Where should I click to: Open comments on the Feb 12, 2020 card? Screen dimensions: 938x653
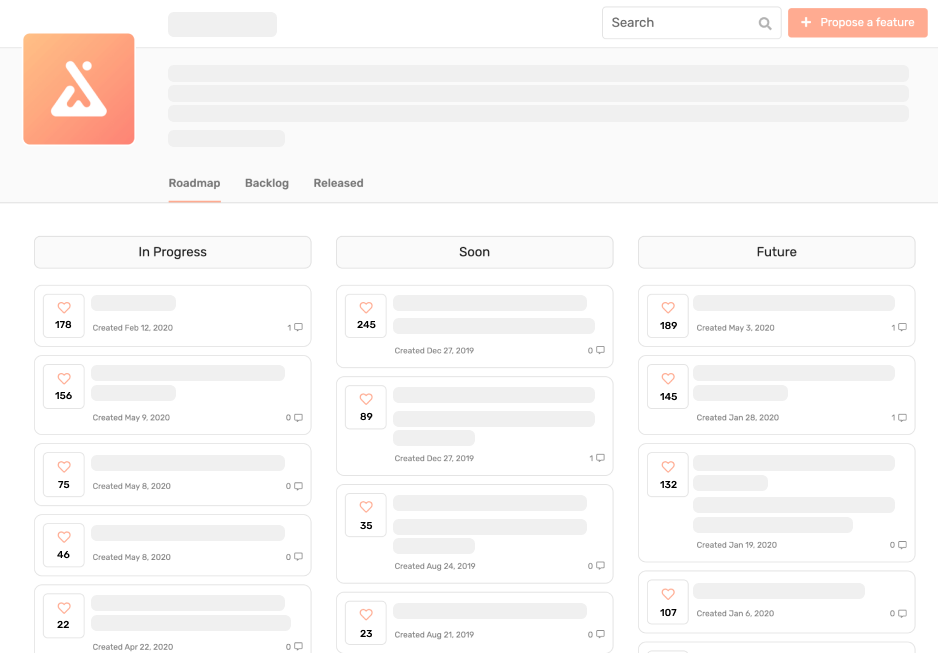coord(295,327)
